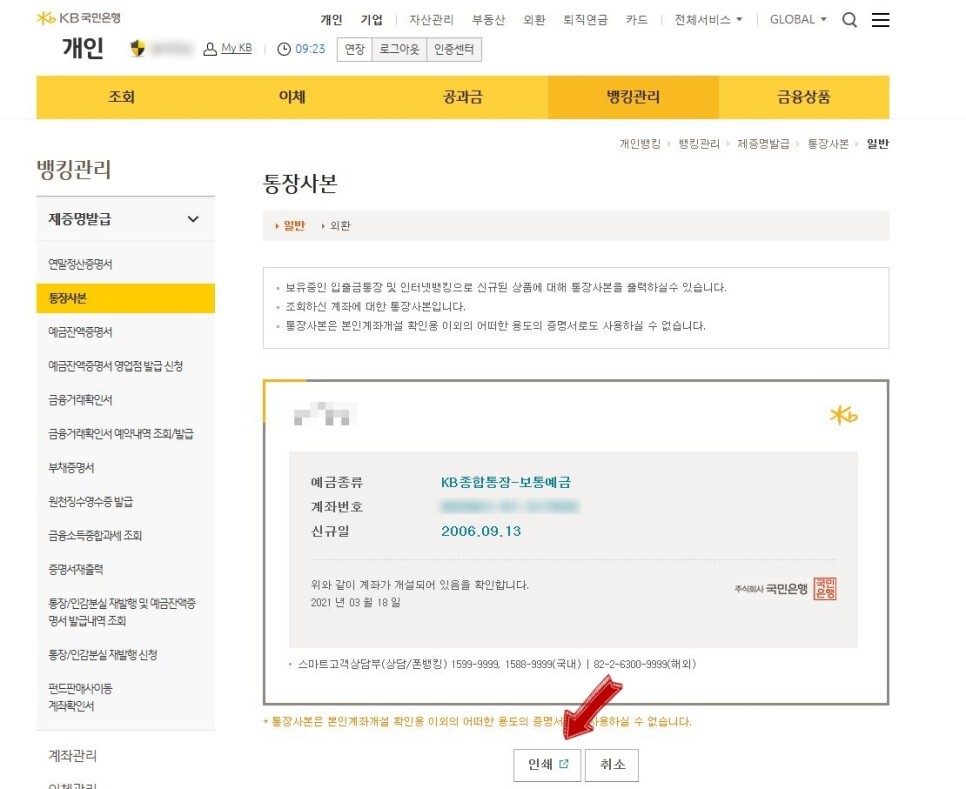Screen dimensions: 966x789
Task: Open the 조회 main menu
Action: [121, 97]
